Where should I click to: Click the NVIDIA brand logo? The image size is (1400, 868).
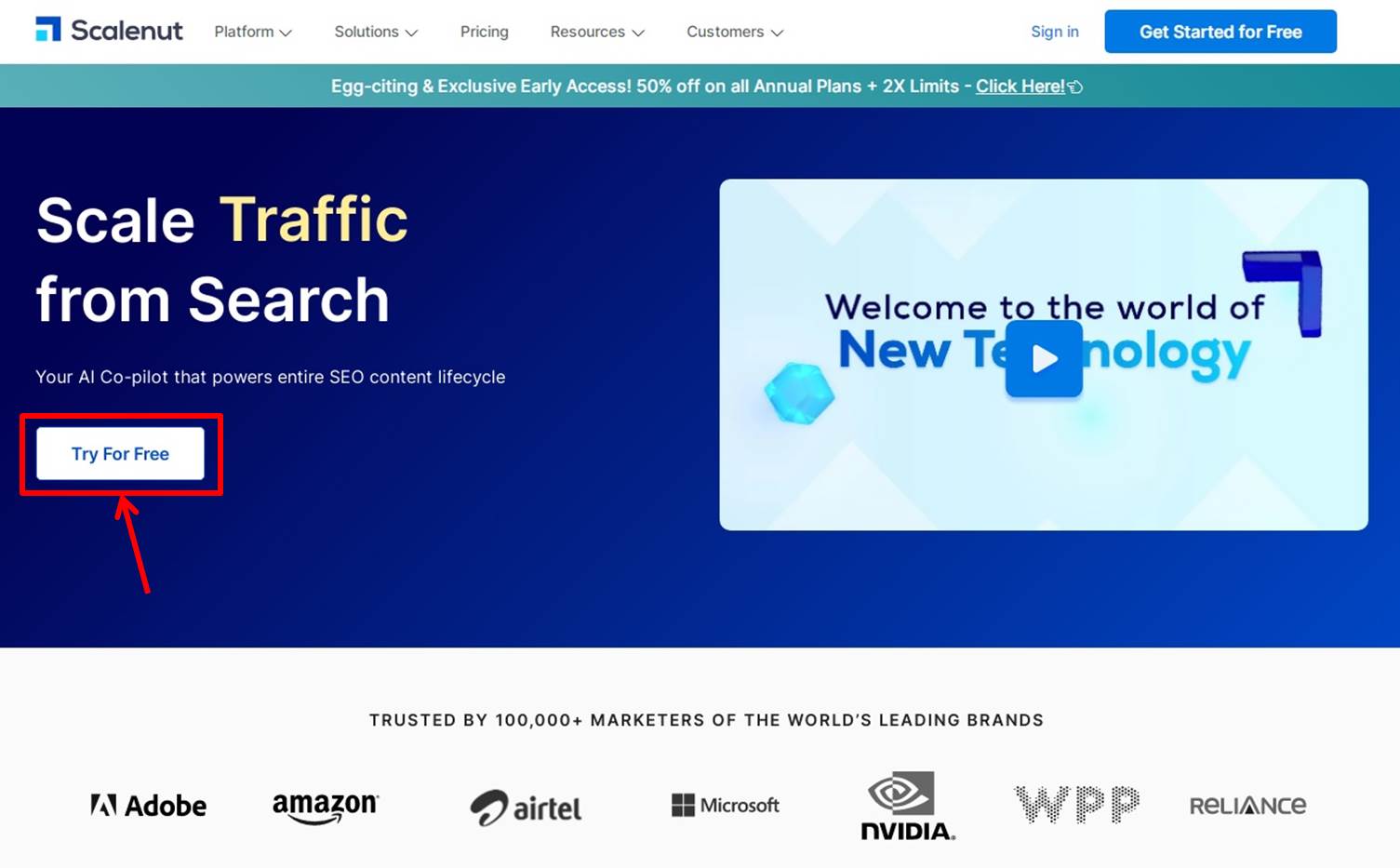908,806
